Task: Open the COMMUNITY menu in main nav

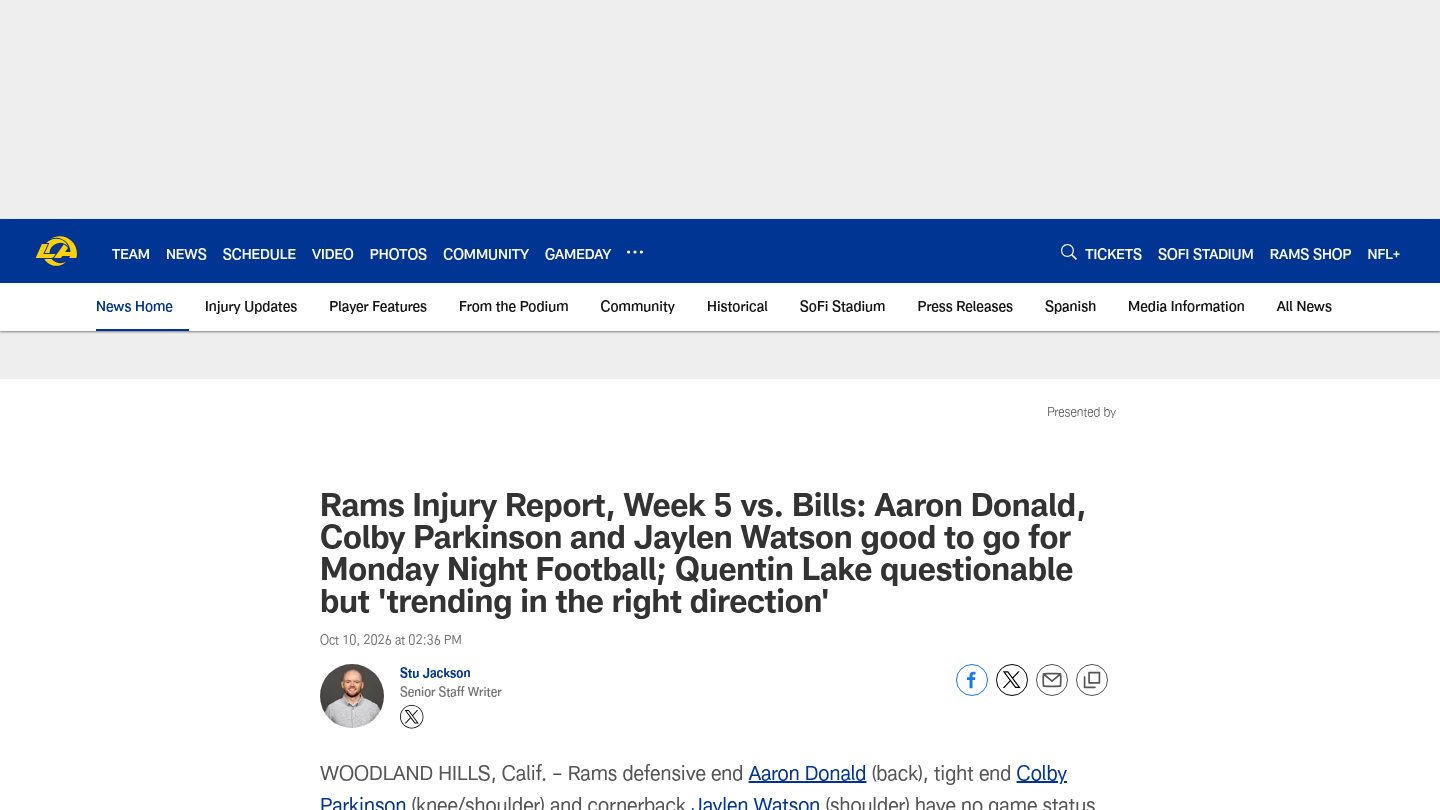Action: tap(486, 254)
